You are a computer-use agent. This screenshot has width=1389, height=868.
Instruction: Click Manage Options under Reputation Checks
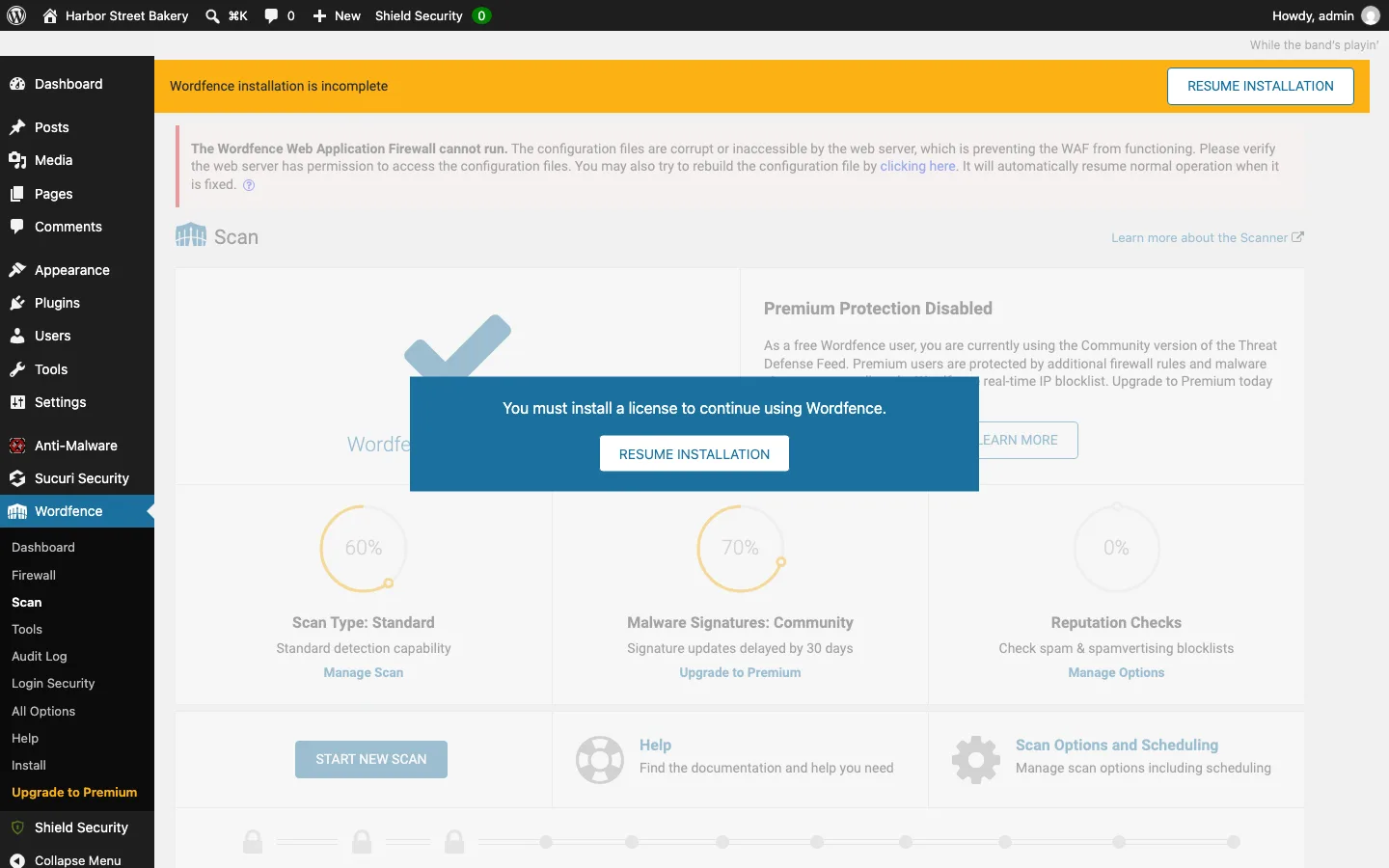tap(1116, 672)
